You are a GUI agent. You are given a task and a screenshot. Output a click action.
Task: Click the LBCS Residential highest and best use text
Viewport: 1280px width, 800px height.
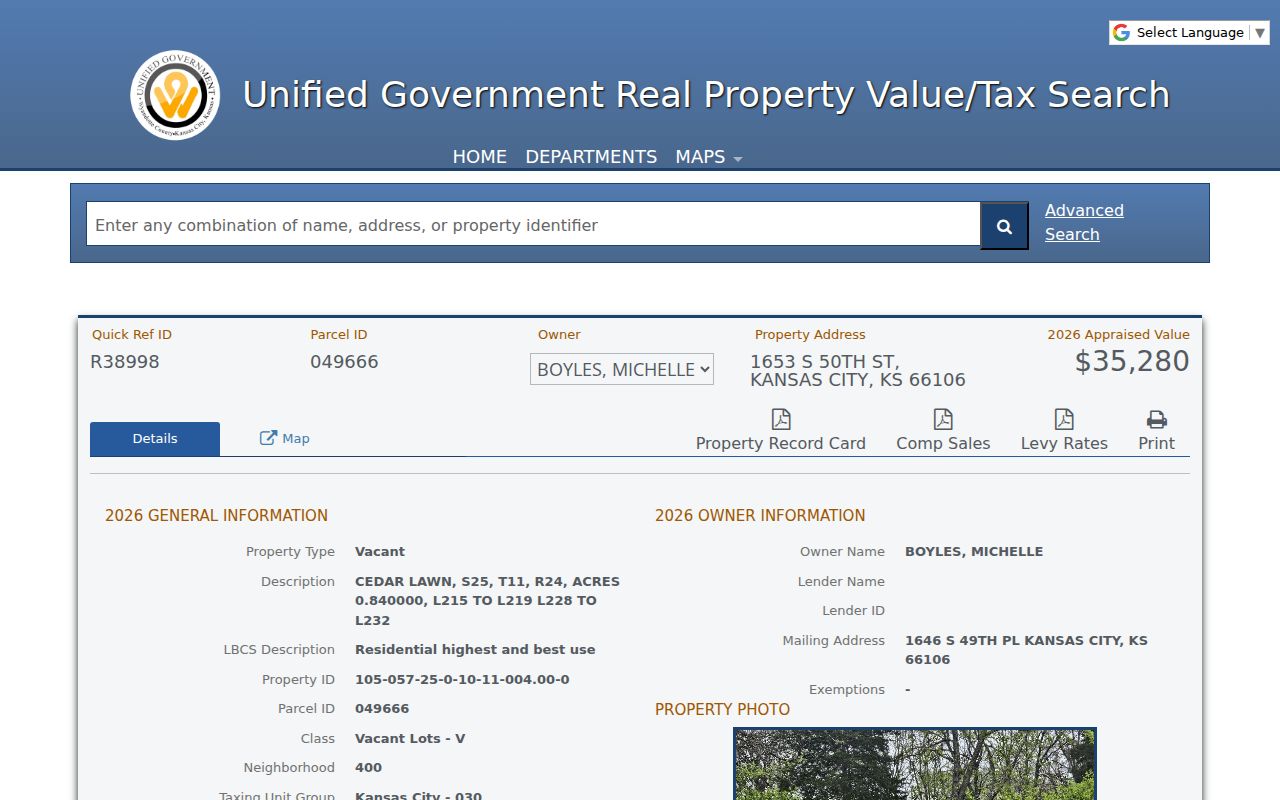pyautogui.click(x=475, y=650)
